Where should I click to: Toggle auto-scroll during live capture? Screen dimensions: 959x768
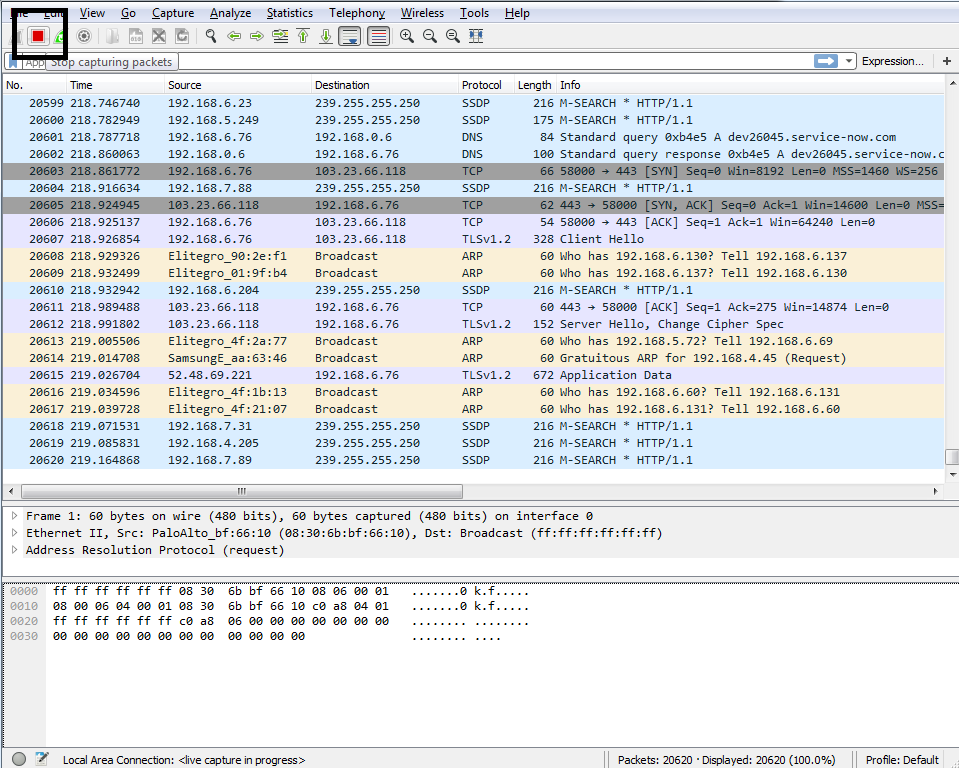349,36
